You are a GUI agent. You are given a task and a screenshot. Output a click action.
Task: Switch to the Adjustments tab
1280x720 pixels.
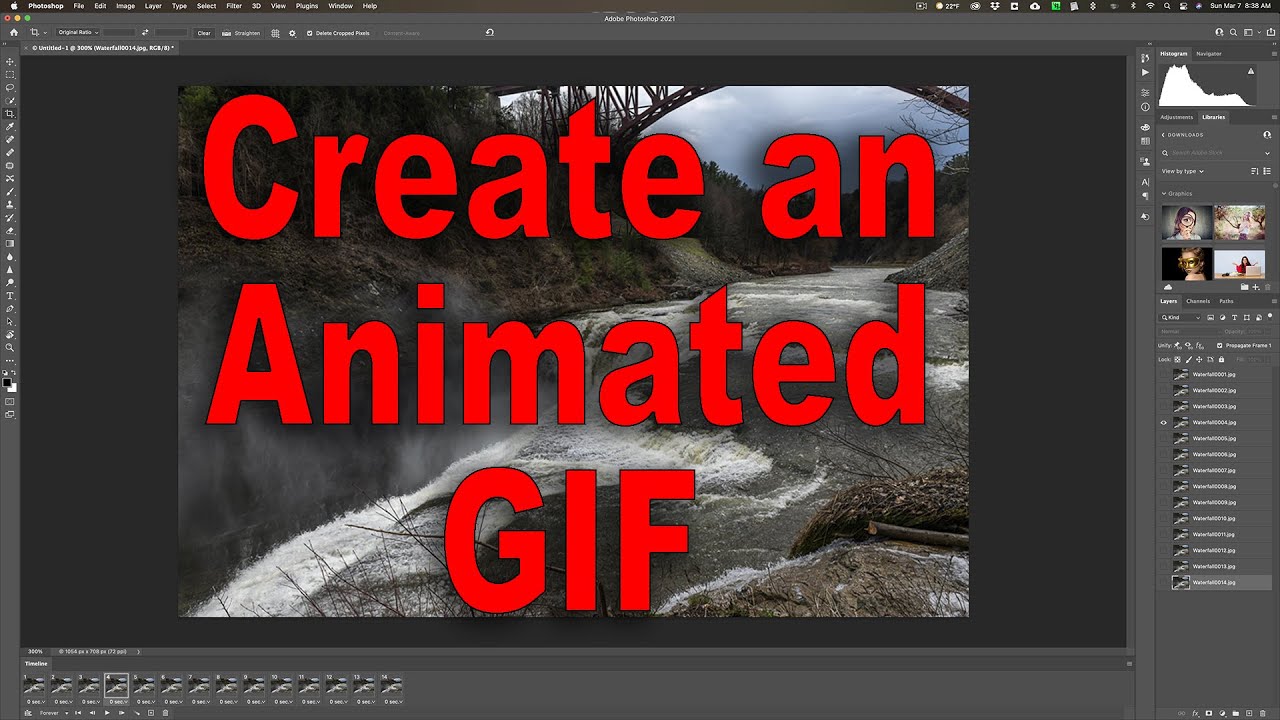1177,117
